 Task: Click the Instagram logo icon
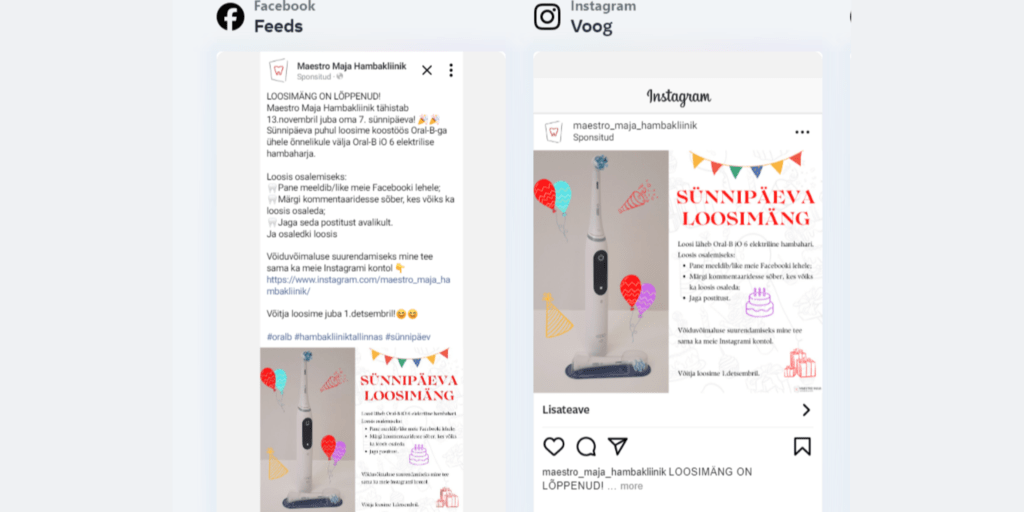click(x=547, y=16)
